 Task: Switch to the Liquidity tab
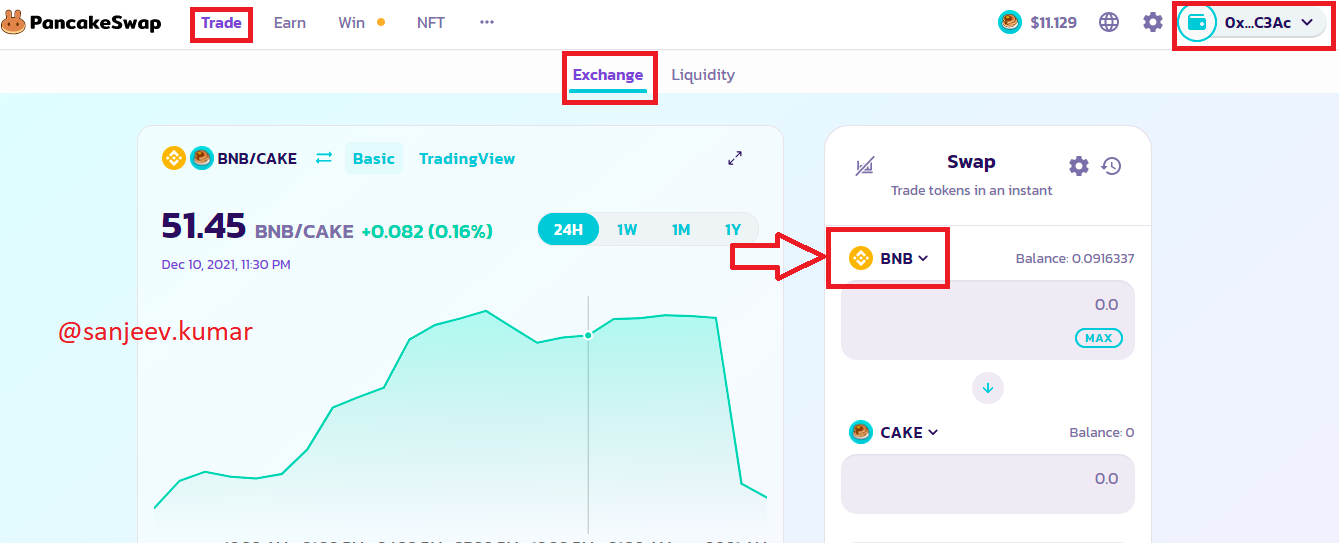(703, 75)
